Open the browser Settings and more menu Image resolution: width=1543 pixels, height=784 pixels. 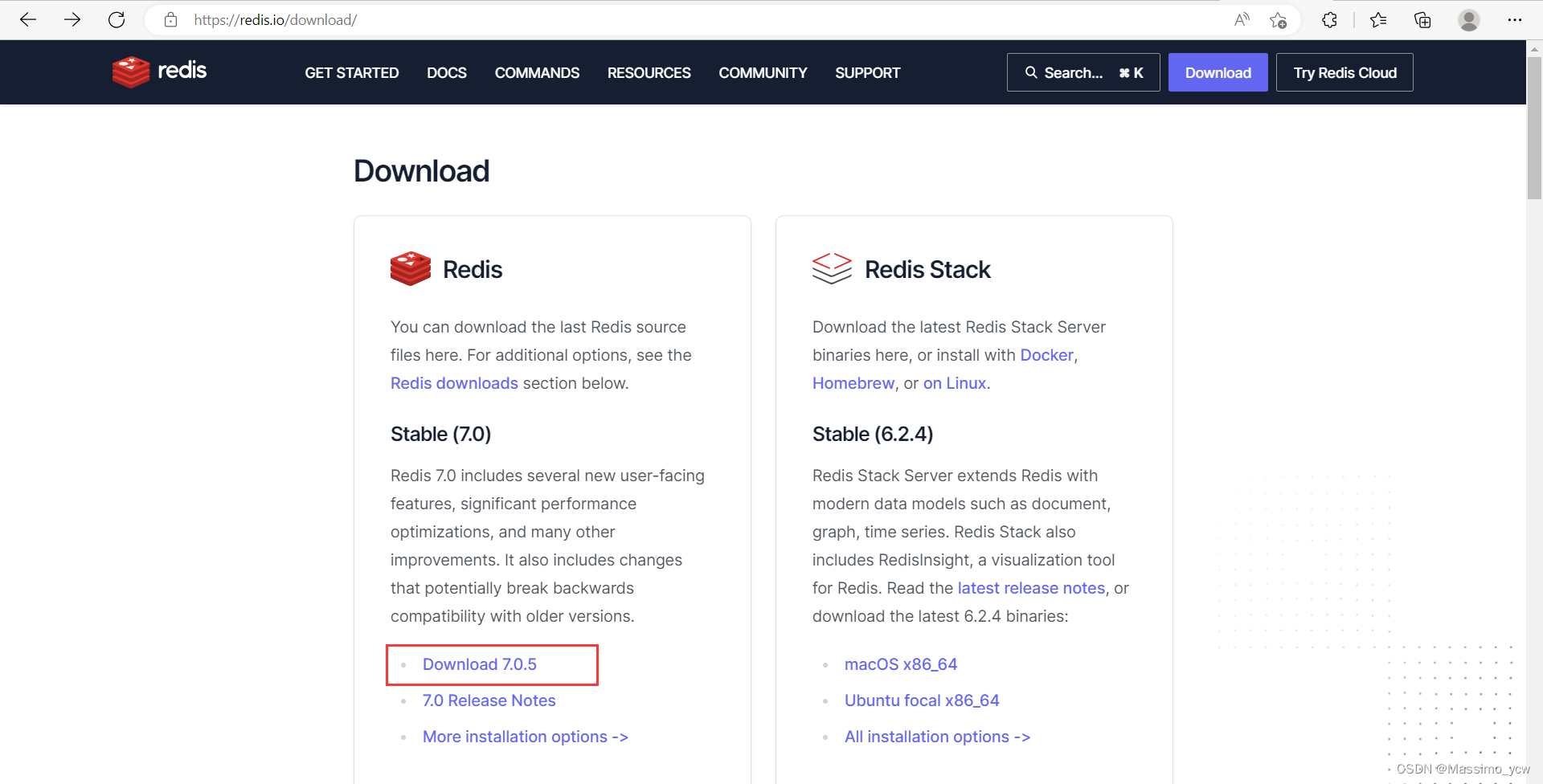tap(1515, 20)
